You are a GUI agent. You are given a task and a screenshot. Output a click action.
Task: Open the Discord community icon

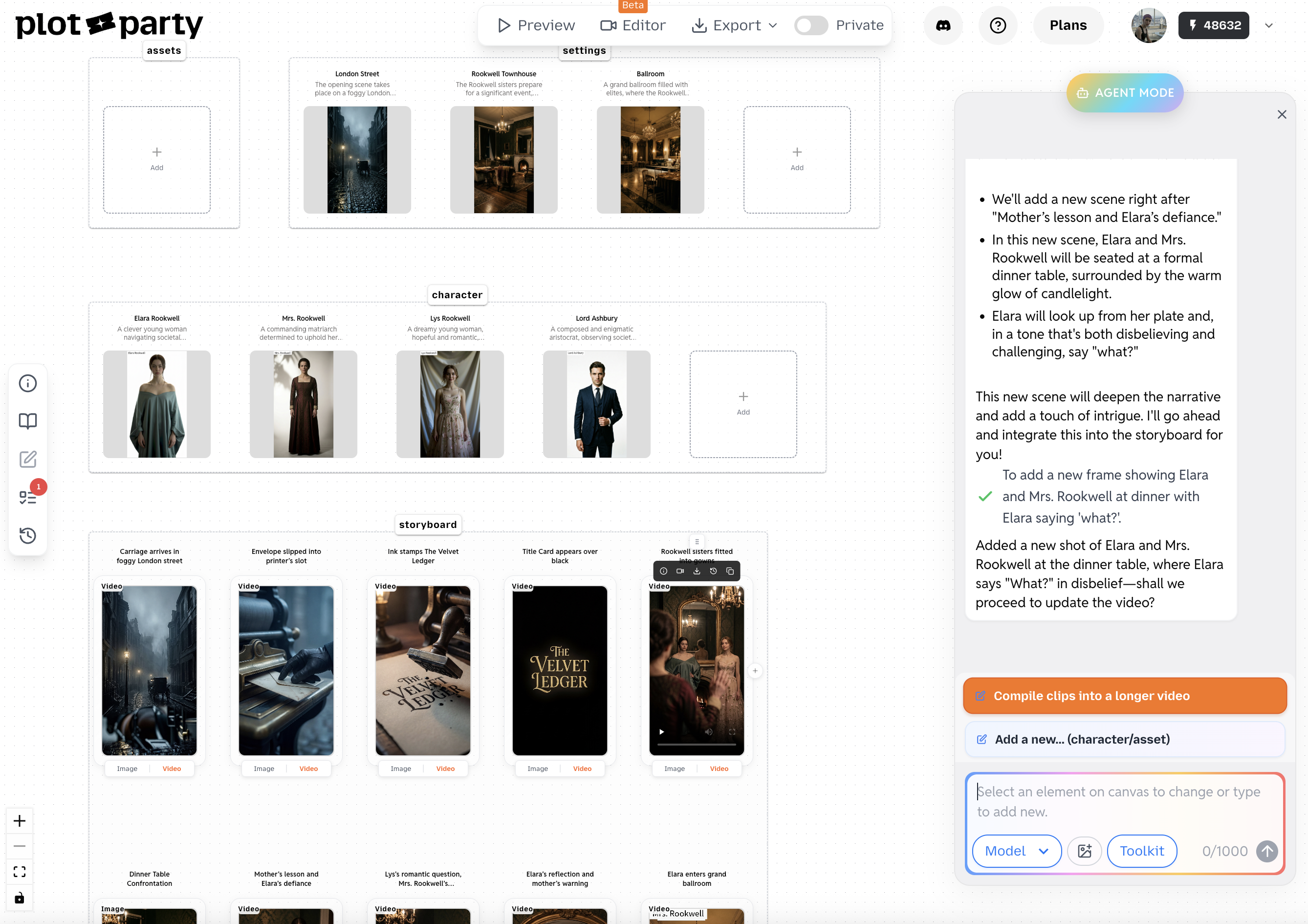[943, 25]
